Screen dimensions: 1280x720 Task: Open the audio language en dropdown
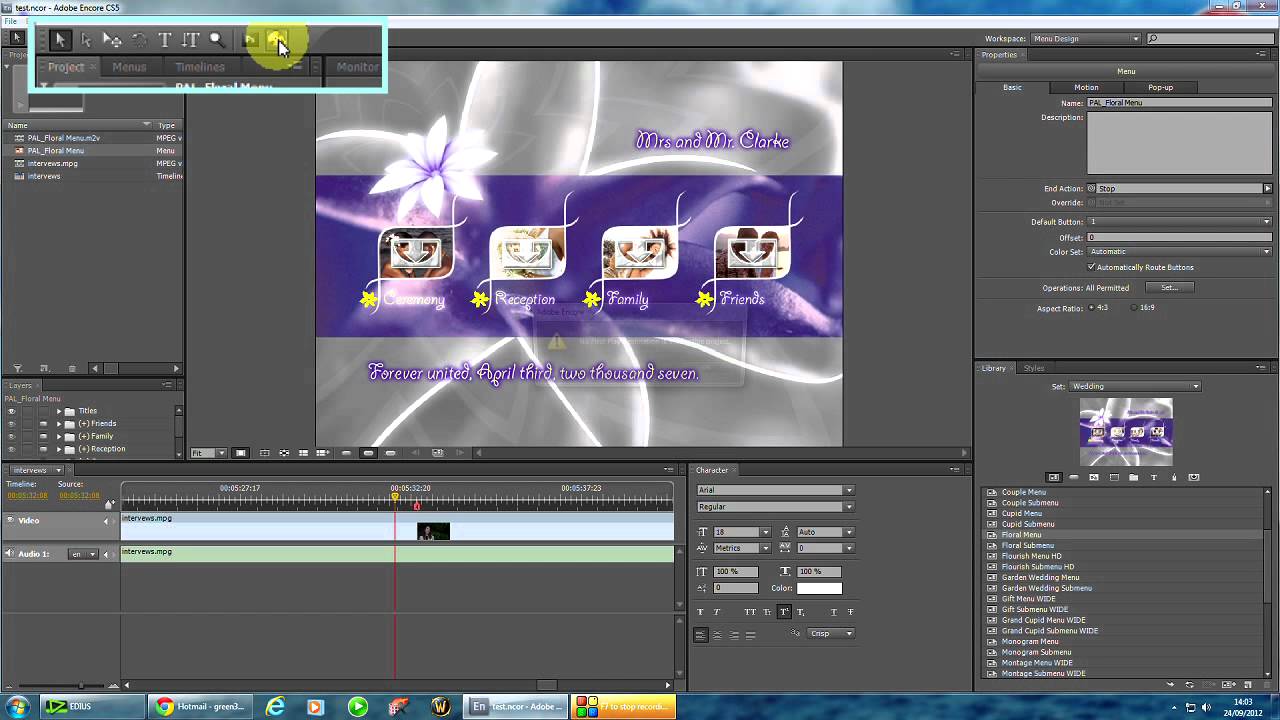[83, 554]
